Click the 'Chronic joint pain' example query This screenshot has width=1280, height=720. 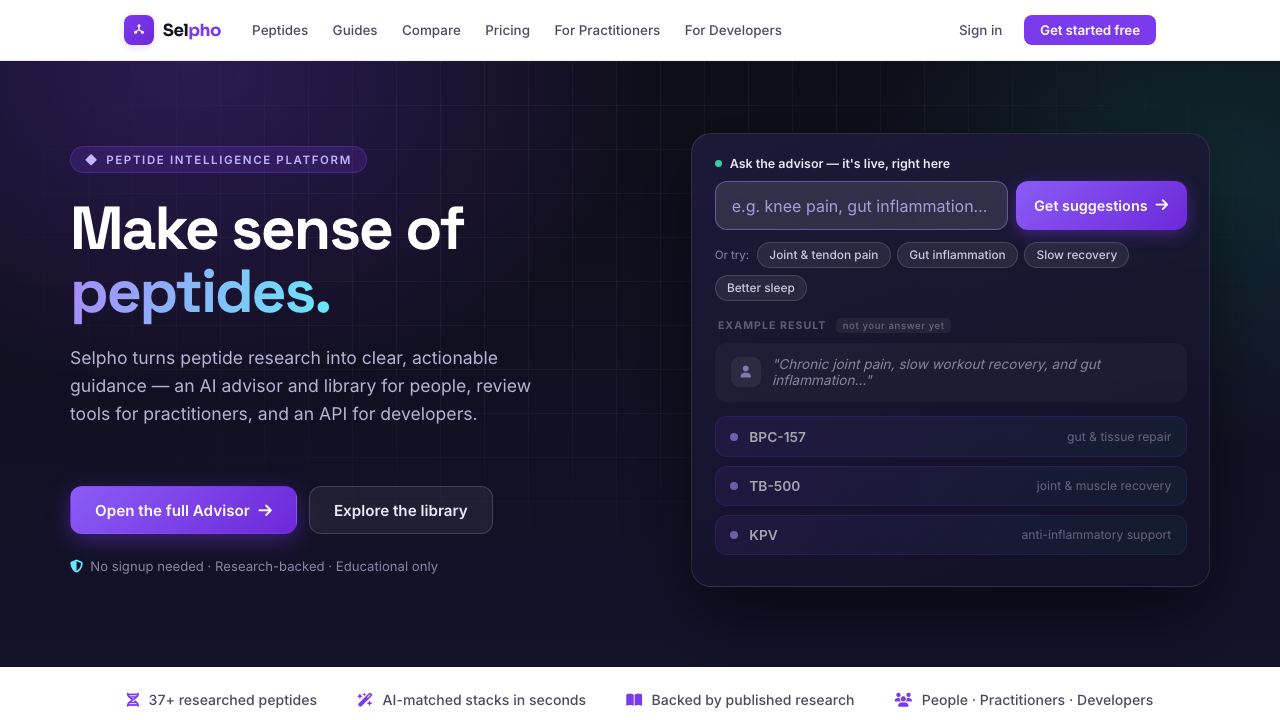point(951,372)
